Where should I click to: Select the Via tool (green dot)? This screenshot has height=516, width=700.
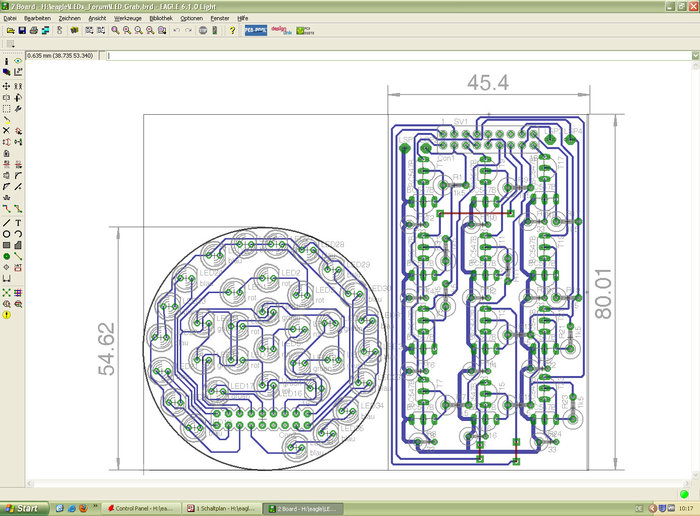7,256
